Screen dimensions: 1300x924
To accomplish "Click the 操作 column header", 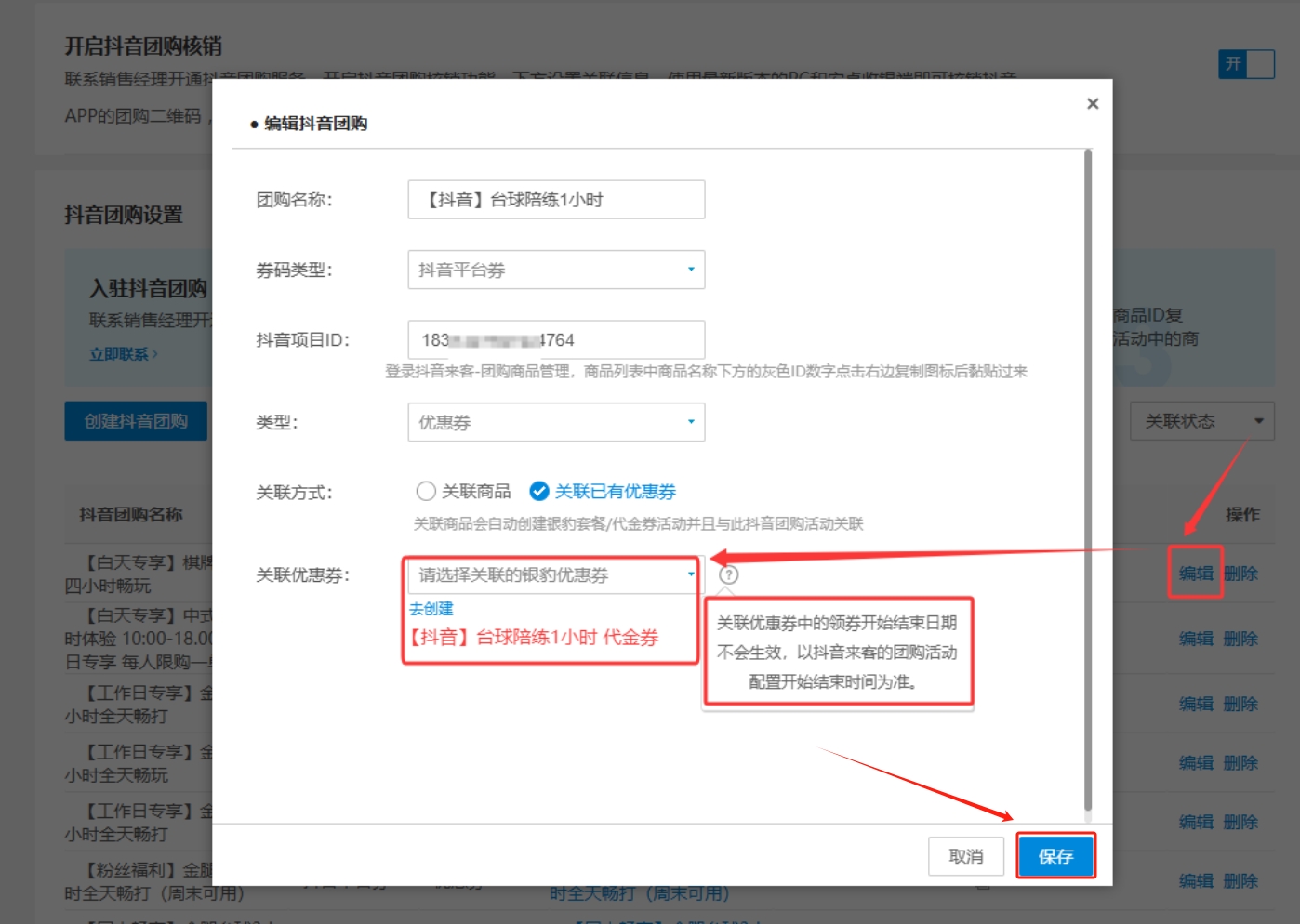I will 1242,514.
